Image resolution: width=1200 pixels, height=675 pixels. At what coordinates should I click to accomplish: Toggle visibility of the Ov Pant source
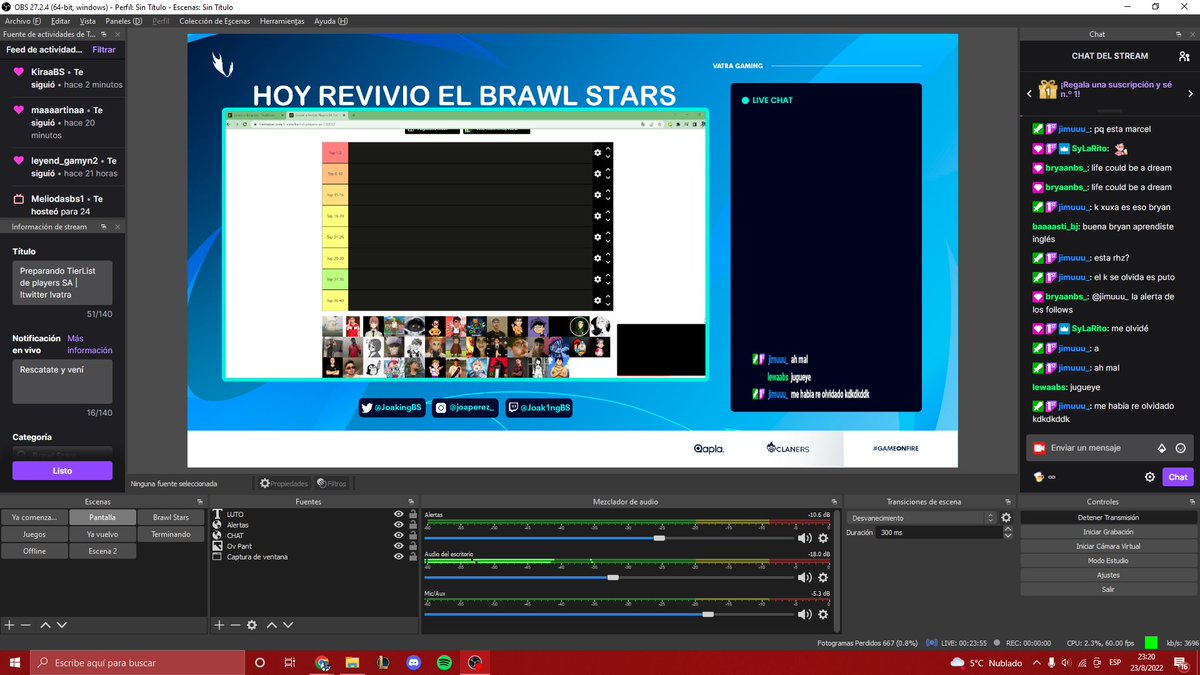(x=399, y=546)
